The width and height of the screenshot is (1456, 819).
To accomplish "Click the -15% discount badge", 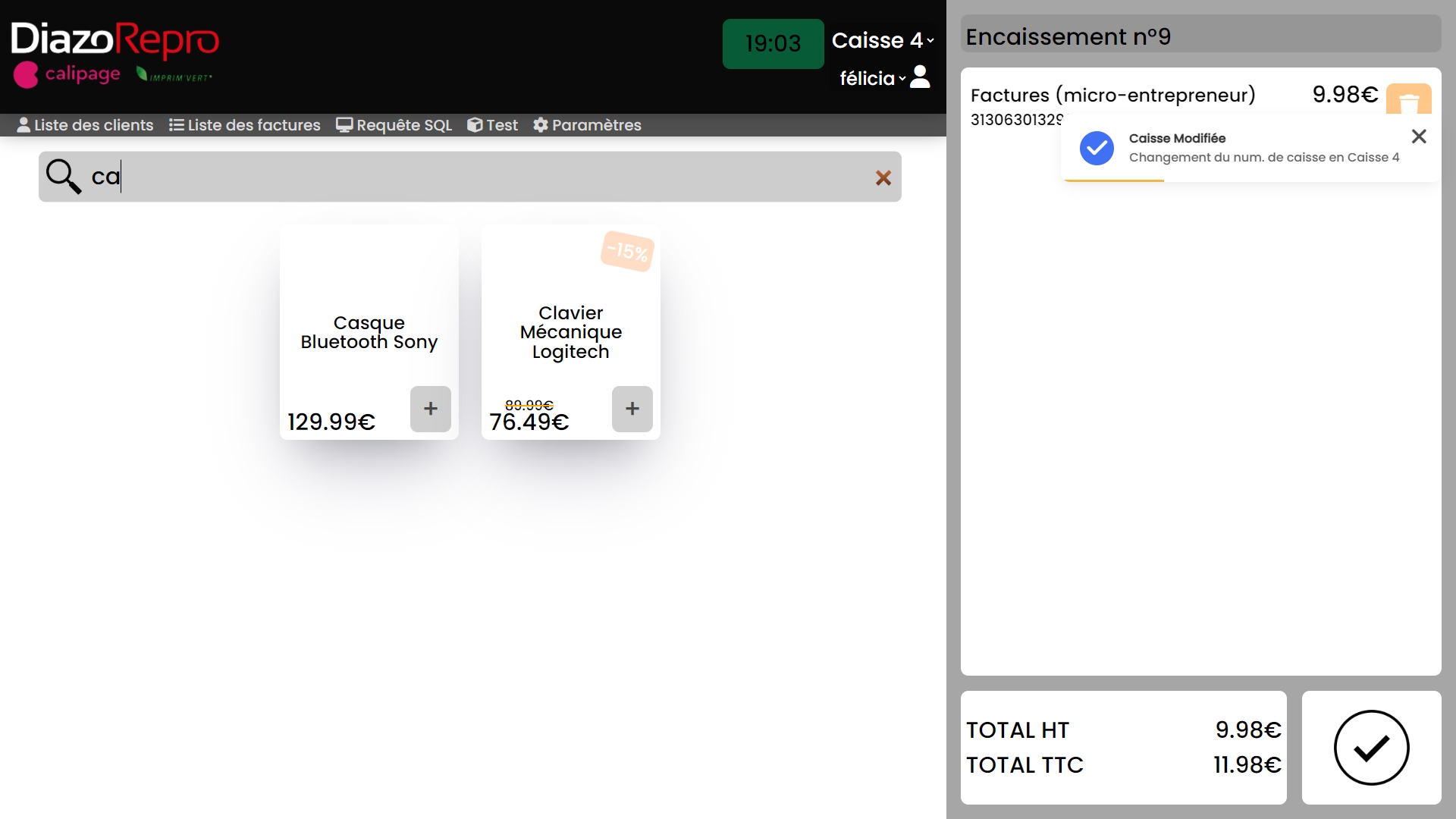I will point(627,251).
